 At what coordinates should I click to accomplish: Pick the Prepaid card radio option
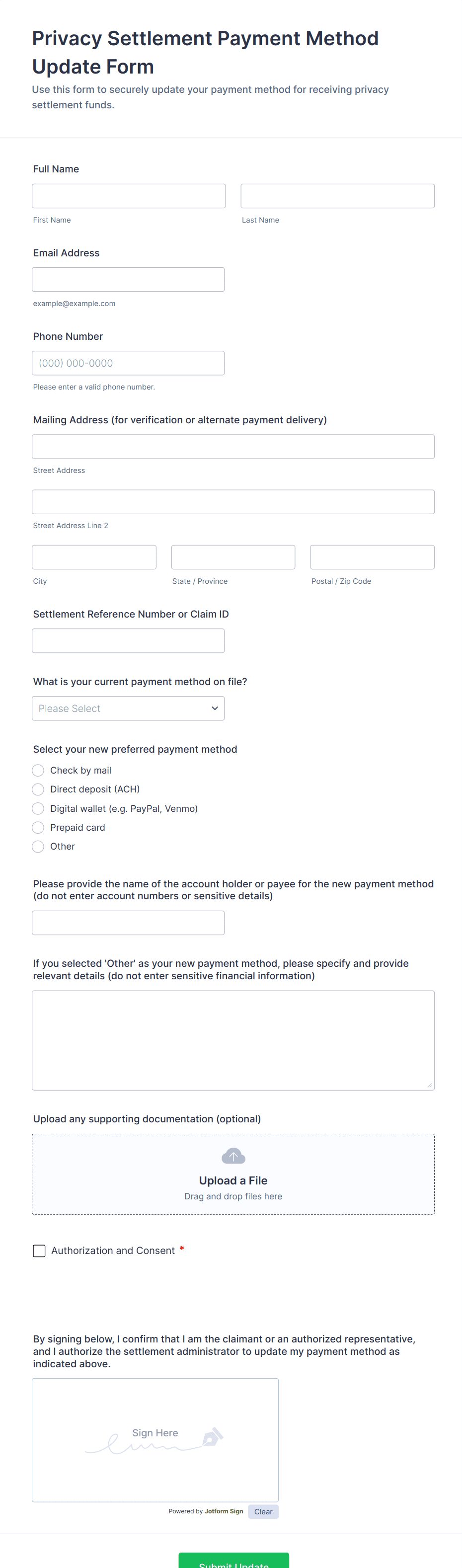(x=38, y=827)
